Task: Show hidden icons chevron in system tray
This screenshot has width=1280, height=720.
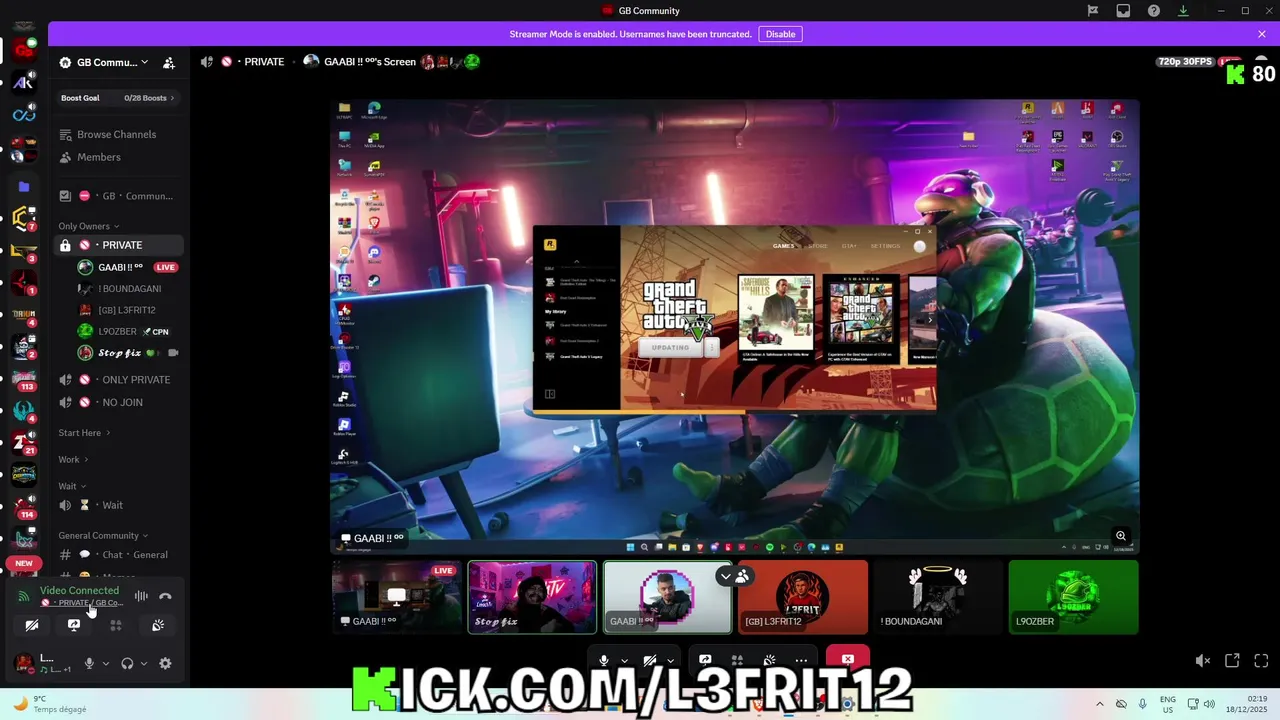Action: point(1100,704)
